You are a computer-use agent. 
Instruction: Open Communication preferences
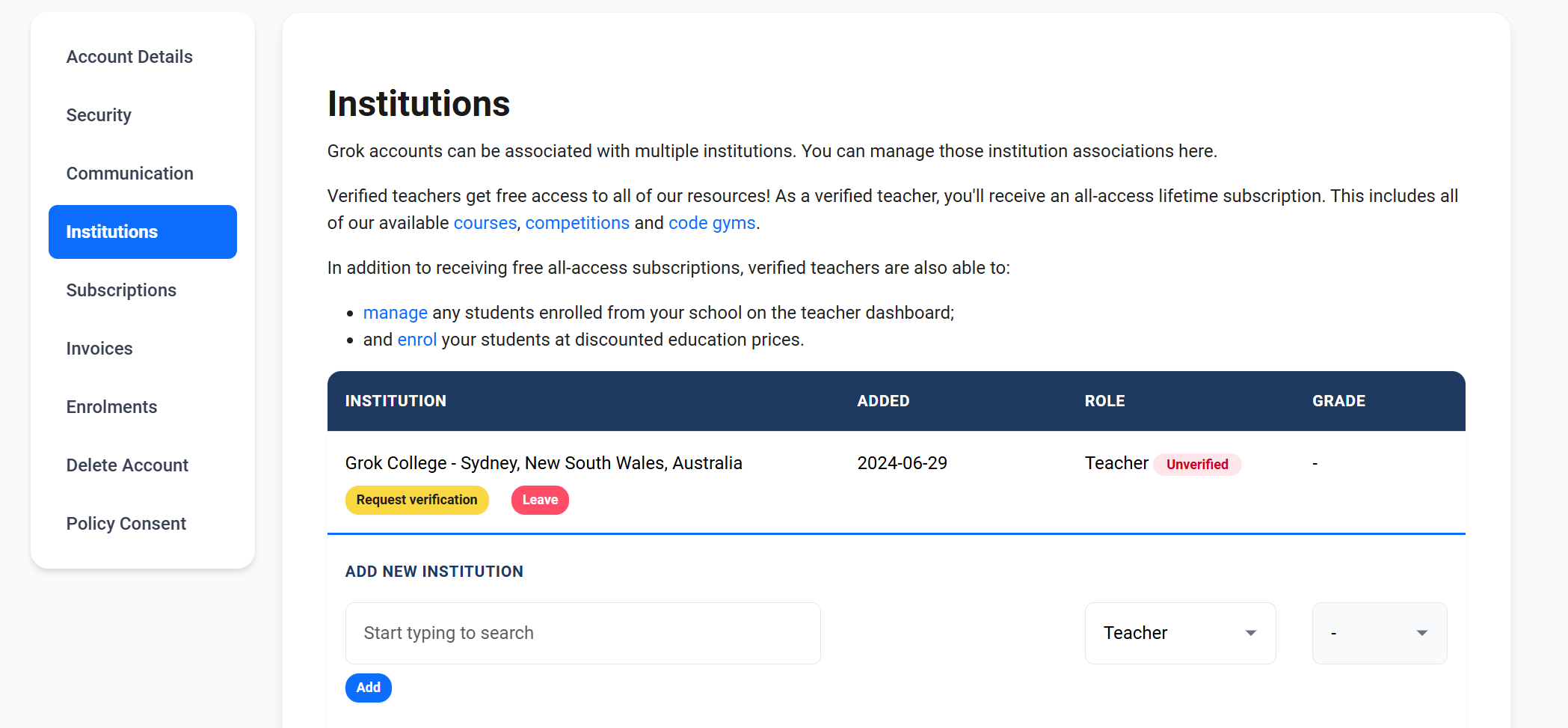click(x=129, y=174)
